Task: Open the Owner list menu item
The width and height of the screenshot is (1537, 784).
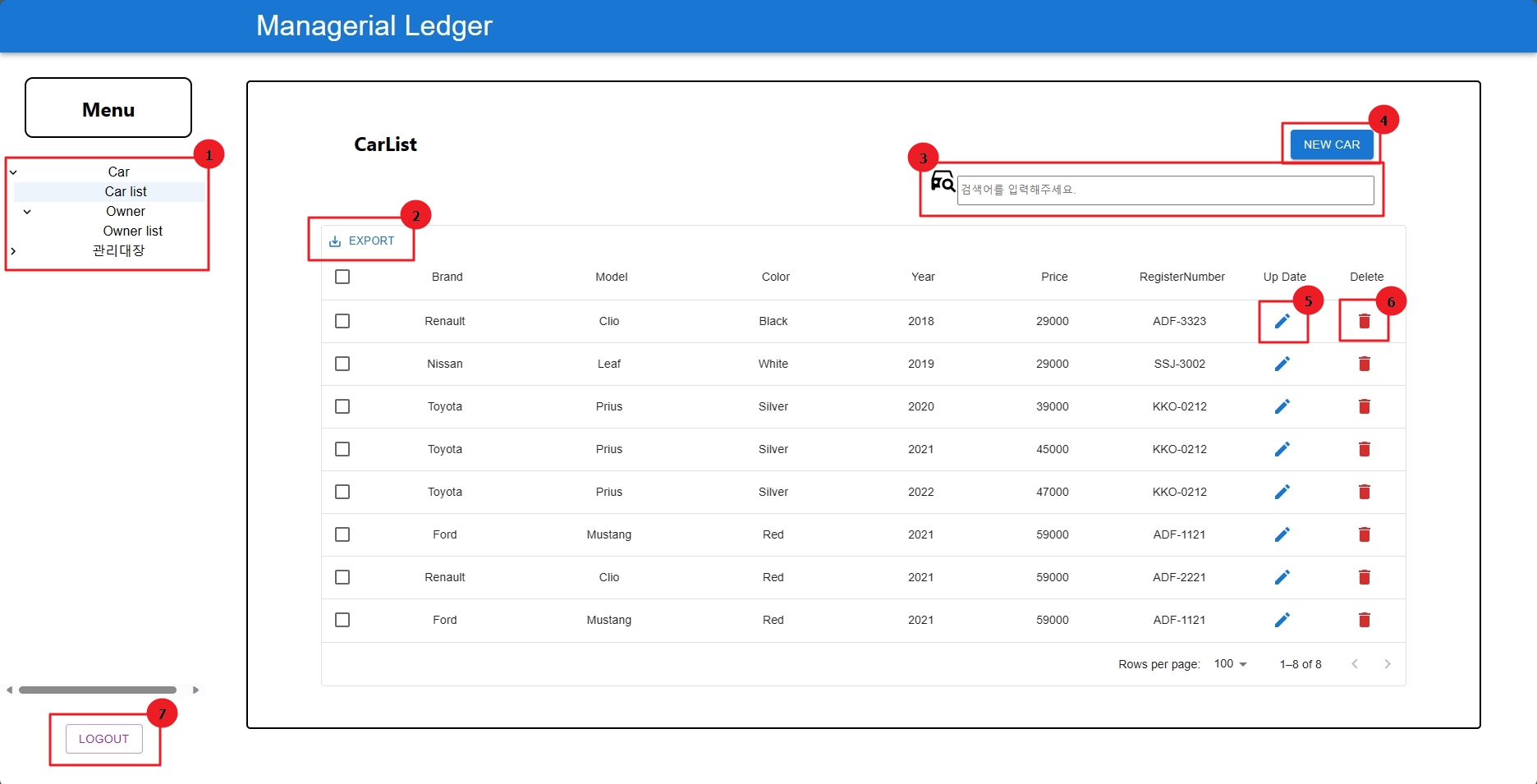Action: pyautogui.click(x=133, y=232)
